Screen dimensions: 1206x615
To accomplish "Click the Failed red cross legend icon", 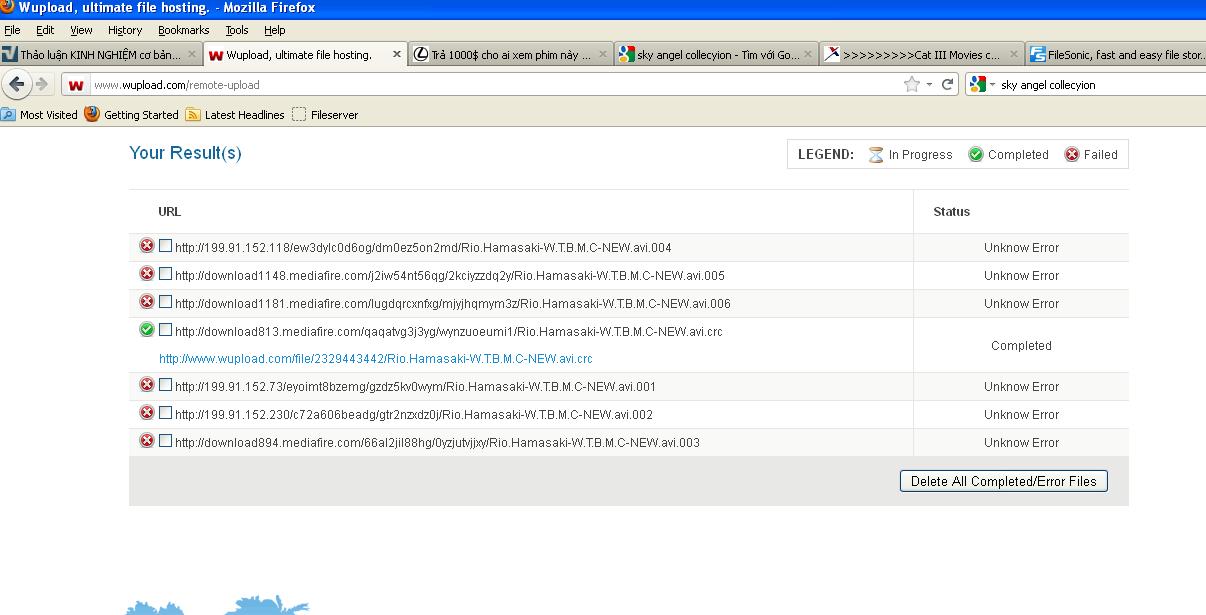I will point(1072,154).
